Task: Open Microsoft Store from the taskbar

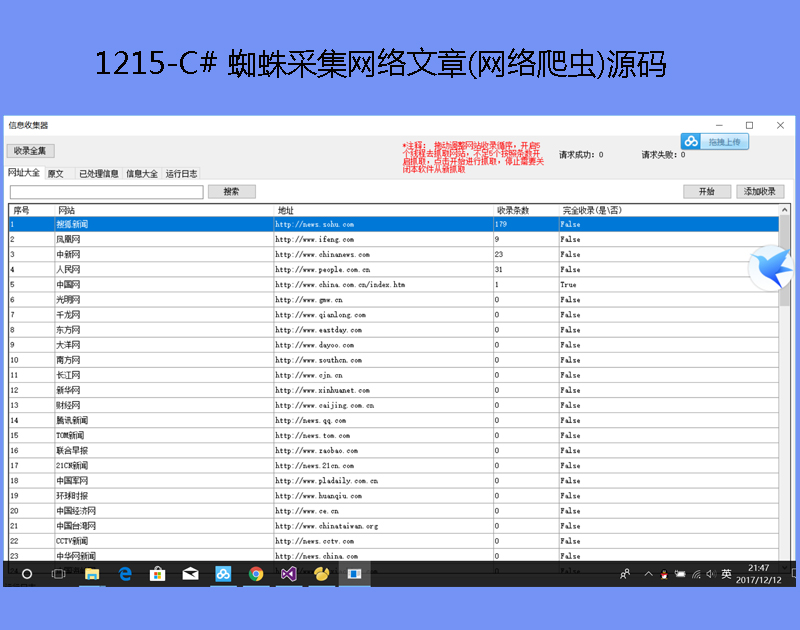Action: (x=157, y=574)
